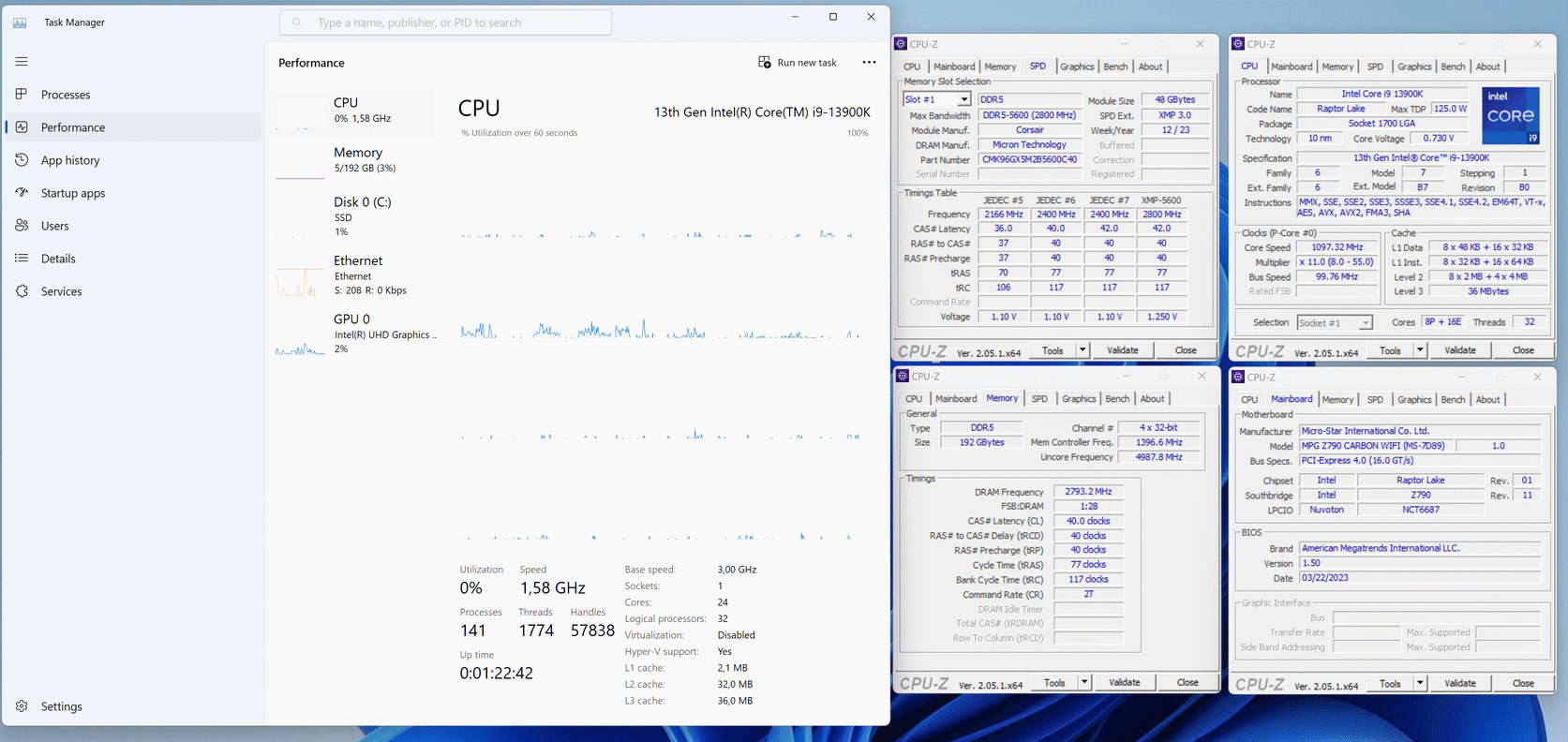Viewport: 1568px width, 742px height.
Task: Click the Services gear icon
Action: (22, 291)
